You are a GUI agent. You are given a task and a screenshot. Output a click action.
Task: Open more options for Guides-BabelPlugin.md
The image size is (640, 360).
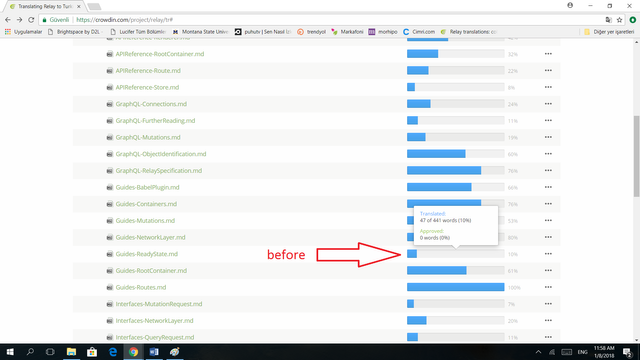tap(548, 187)
